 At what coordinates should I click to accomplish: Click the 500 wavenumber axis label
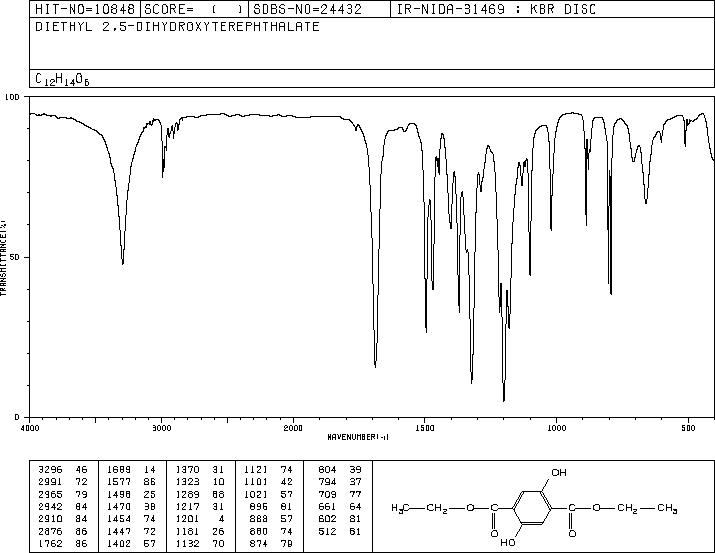(x=688, y=428)
